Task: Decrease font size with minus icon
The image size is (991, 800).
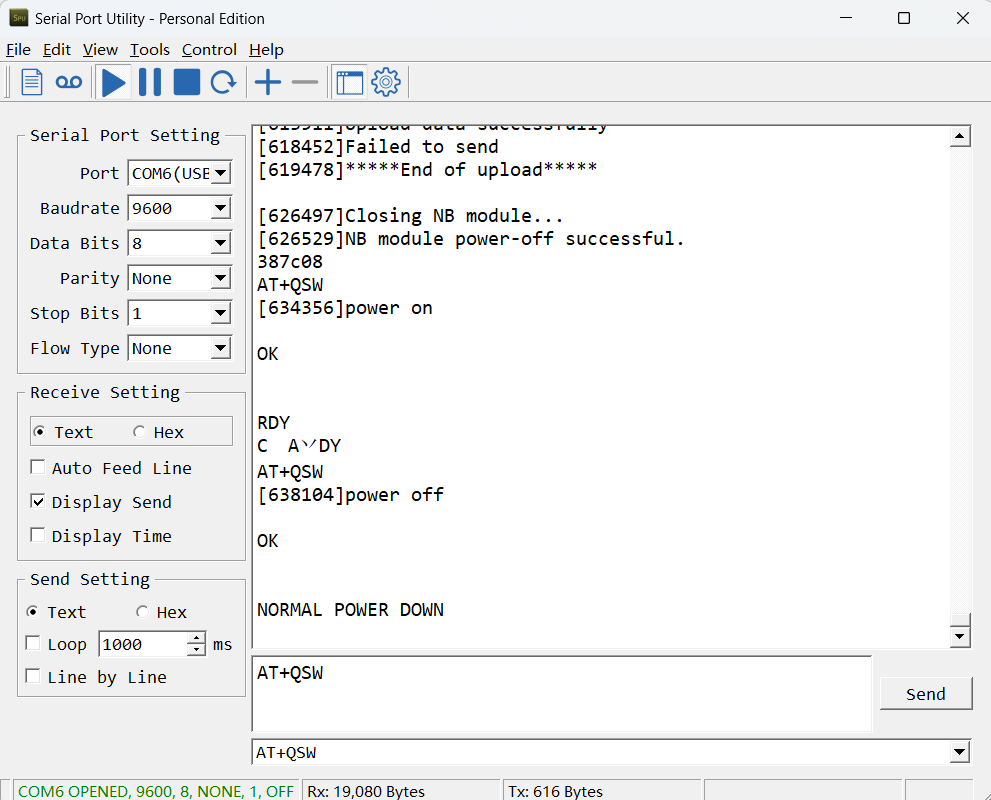Action: (x=305, y=82)
